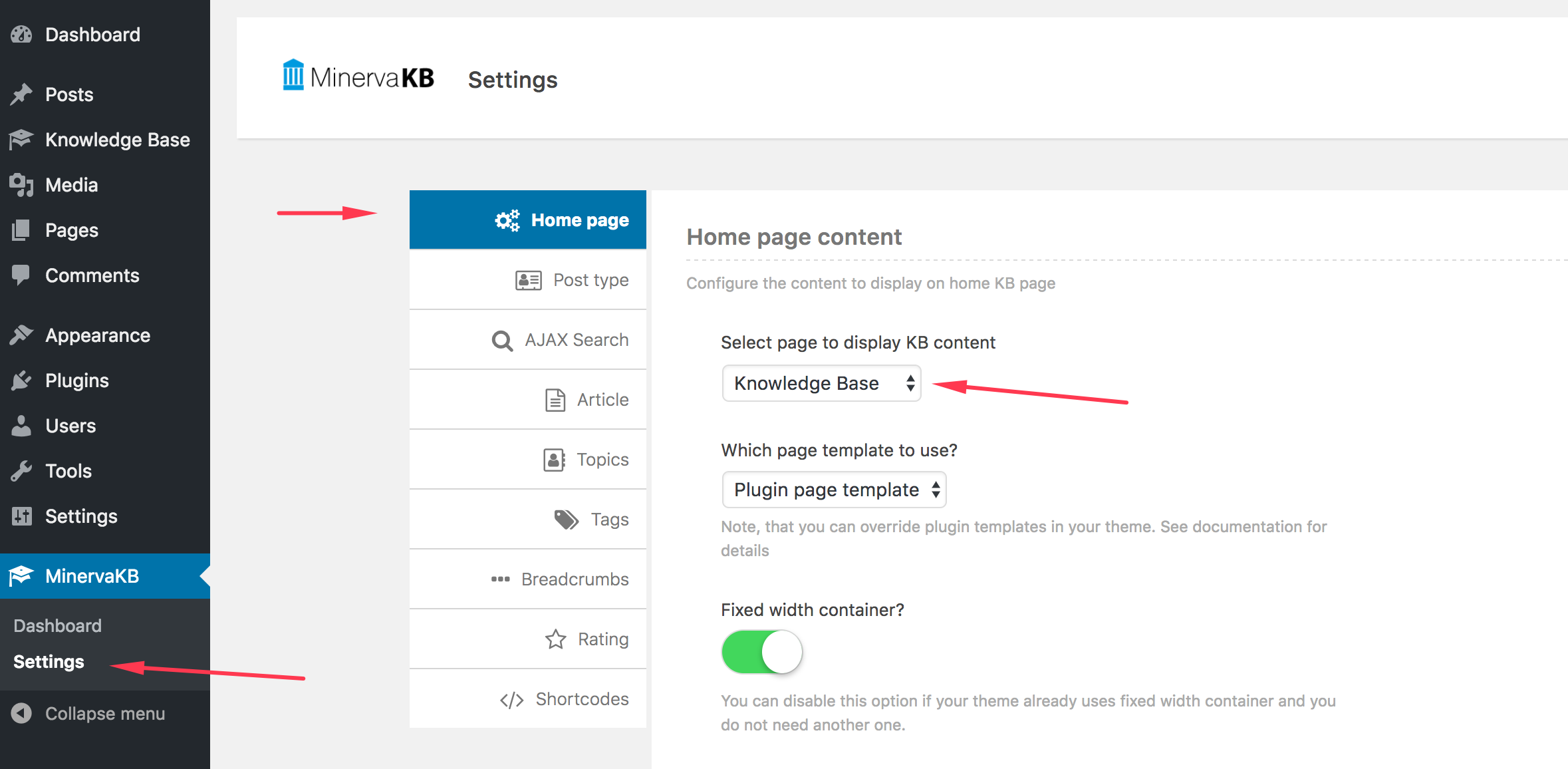Disable the Fixed width container toggle
This screenshot has width=1568, height=769.
762,652
